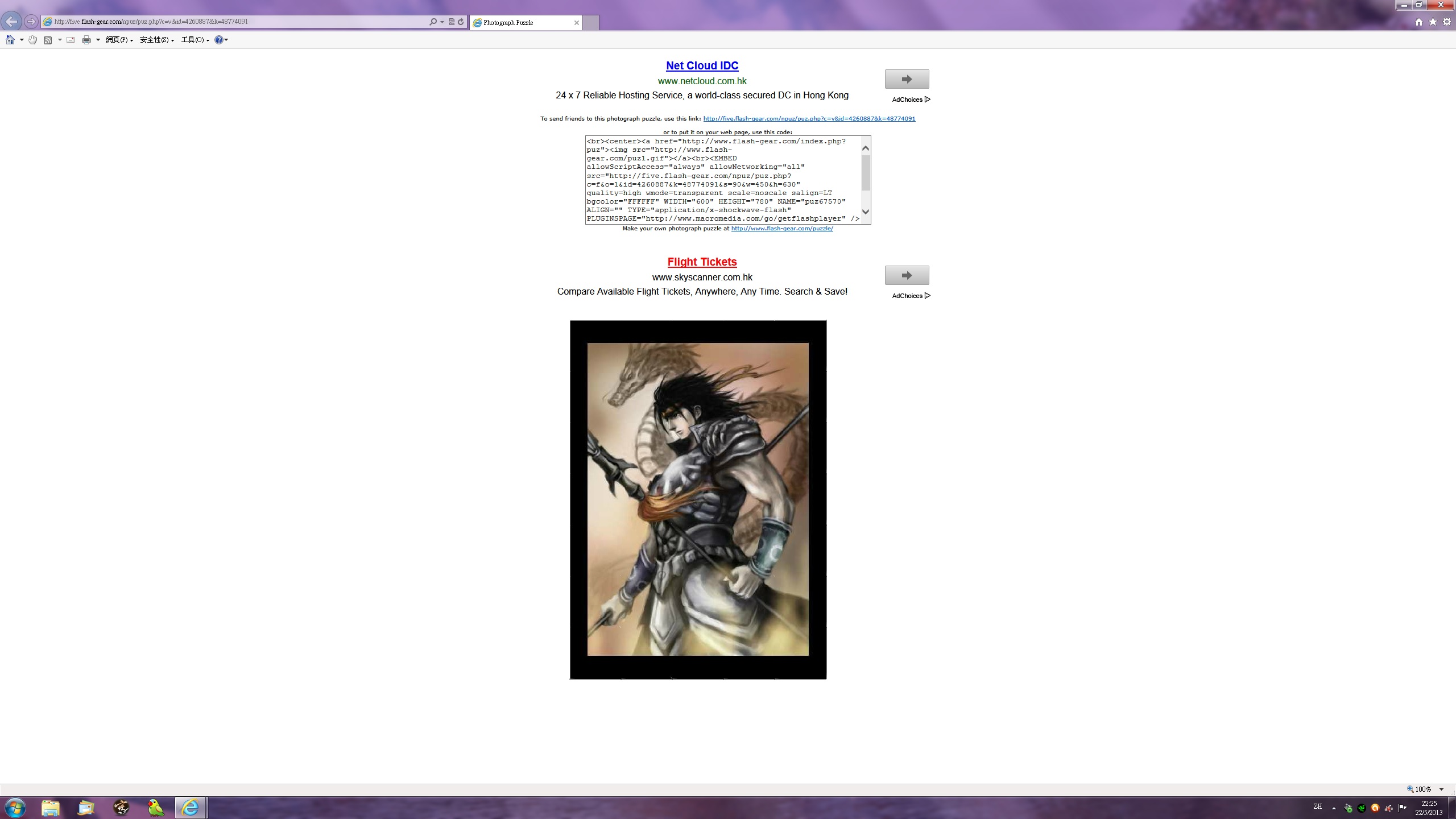Click the arrow button beside Flight Tickets
The width and height of the screenshot is (1456, 819).
pyautogui.click(x=907, y=275)
